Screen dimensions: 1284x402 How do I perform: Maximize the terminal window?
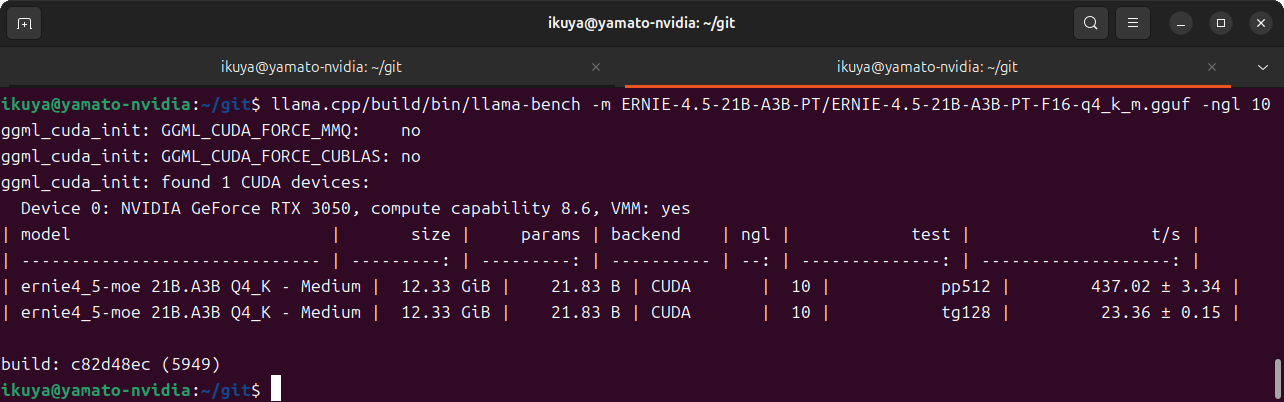1220,22
